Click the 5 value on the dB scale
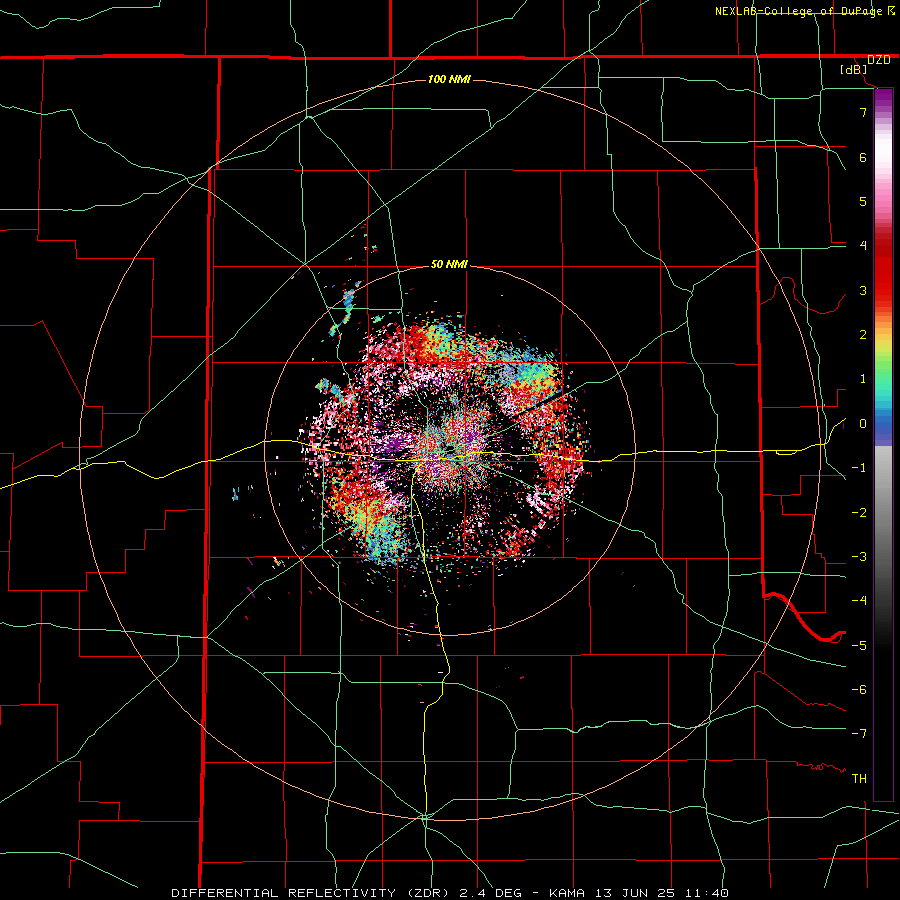This screenshot has height=900, width=900. (x=863, y=201)
